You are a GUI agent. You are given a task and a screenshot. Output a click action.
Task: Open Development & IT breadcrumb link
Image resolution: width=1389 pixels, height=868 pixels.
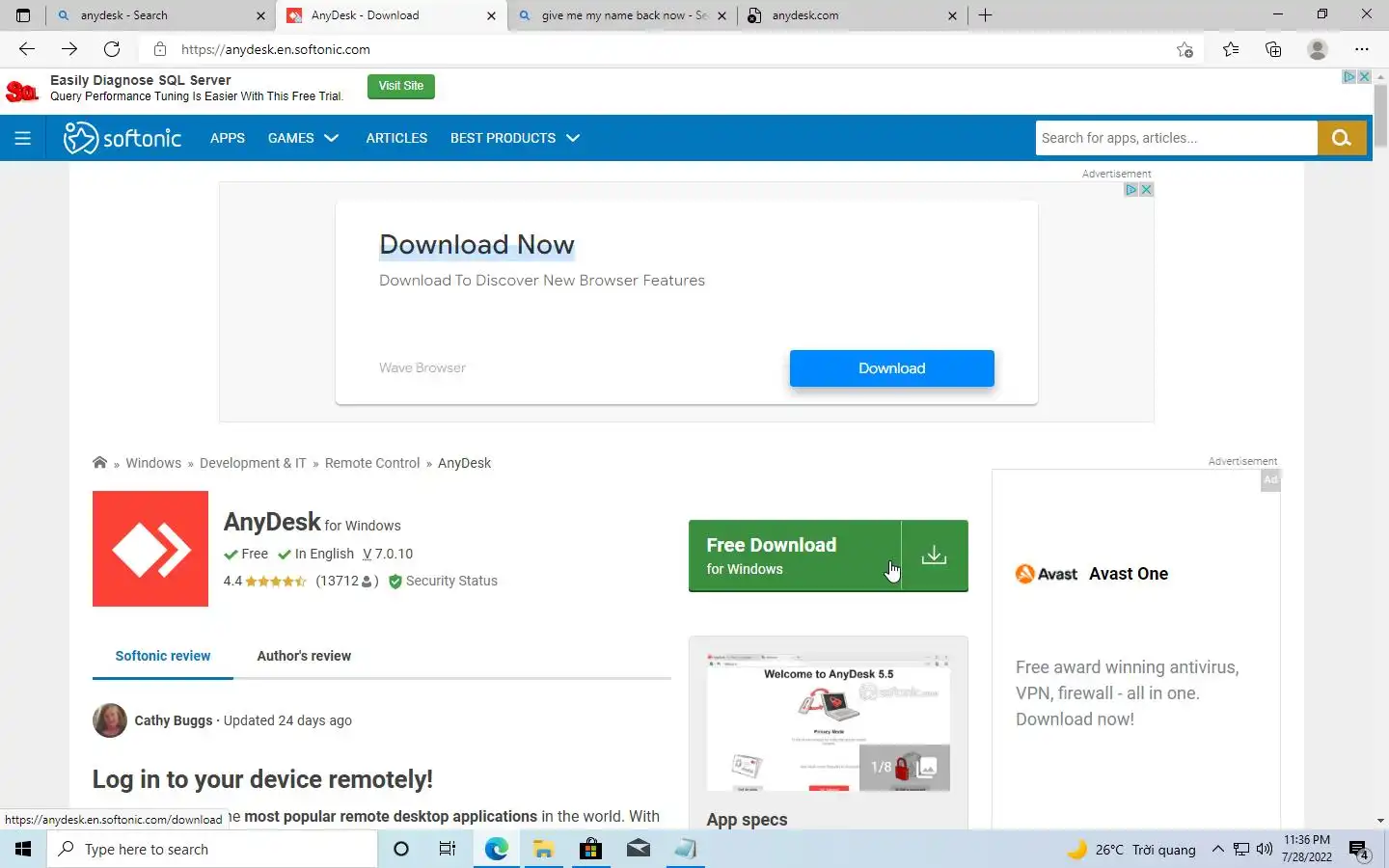(x=253, y=463)
